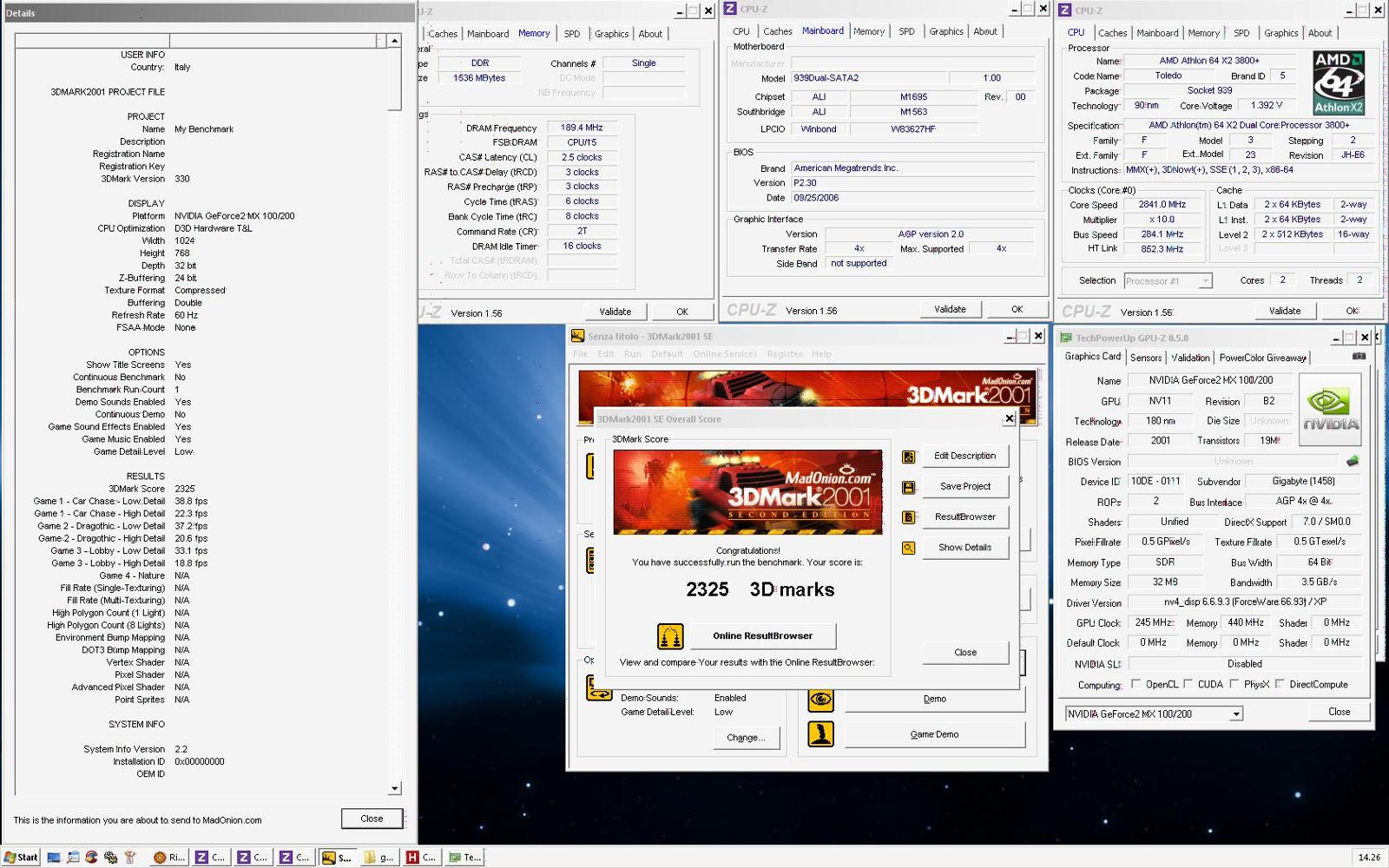Toggle the DirectCompute checkbox
1389x868 pixels.
click(1279, 684)
